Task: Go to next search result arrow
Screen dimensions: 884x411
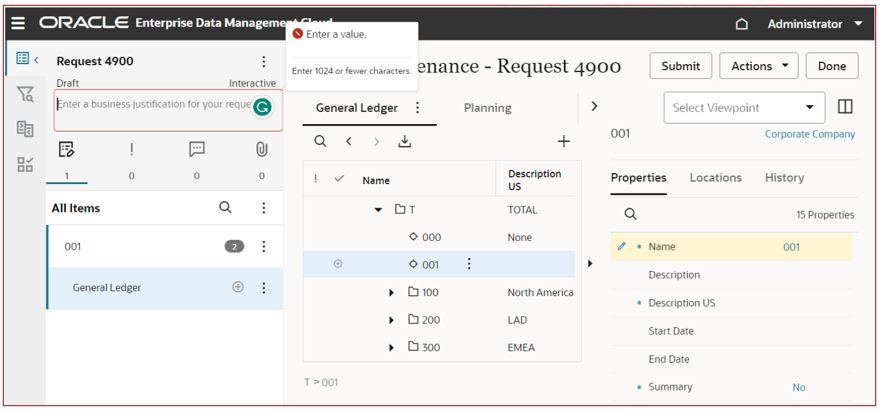Action: pos(377,142)
